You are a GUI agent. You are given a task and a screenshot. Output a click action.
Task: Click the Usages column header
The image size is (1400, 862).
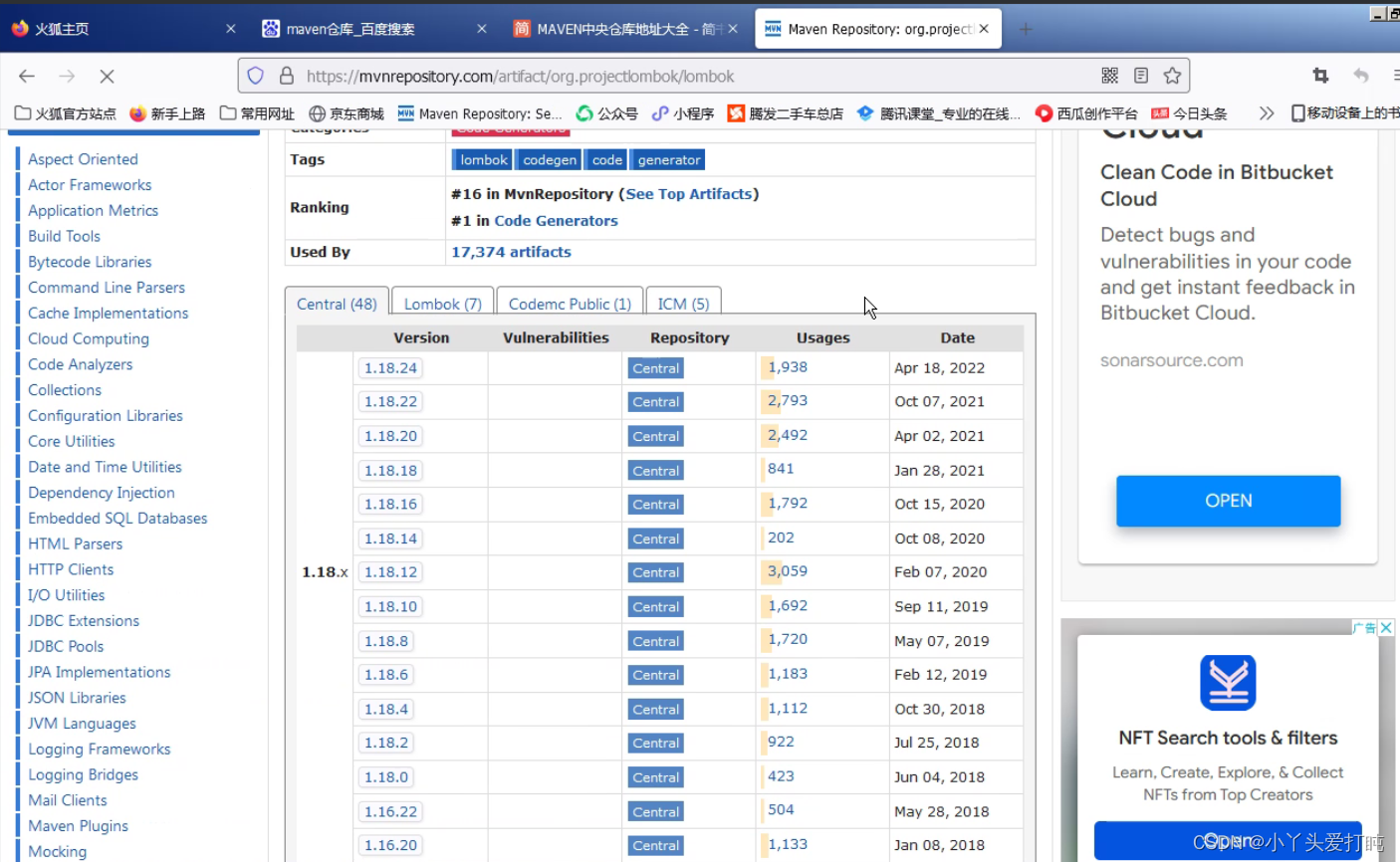(823, 337)
